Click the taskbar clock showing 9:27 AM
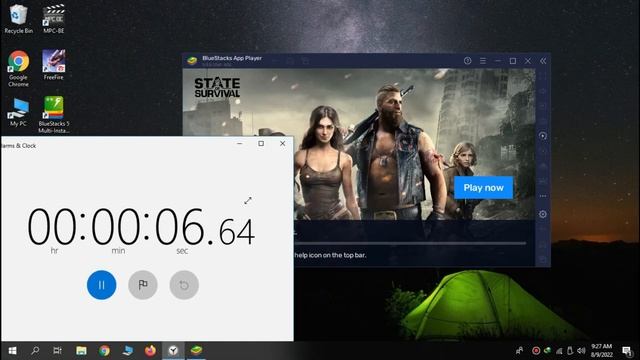The image size is (640, 360). [602, 351]
